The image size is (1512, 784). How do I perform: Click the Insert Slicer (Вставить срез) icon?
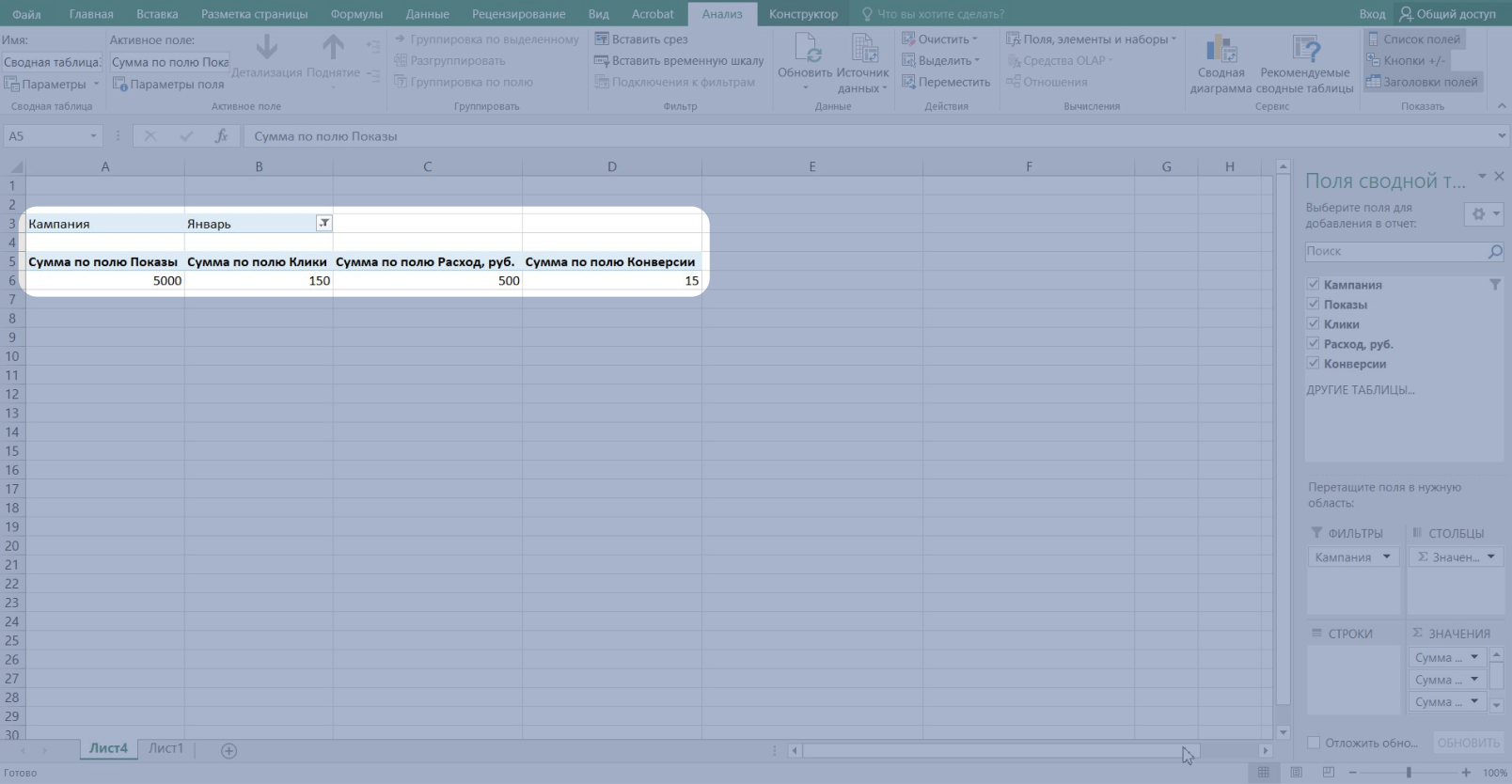click(602, 39)
